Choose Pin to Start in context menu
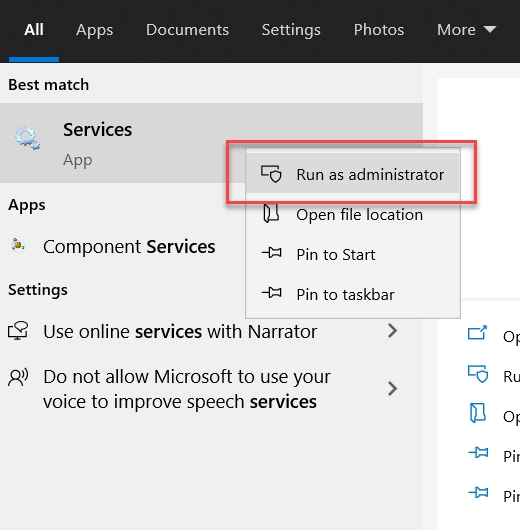520x530 pixels. pos(352,255)
